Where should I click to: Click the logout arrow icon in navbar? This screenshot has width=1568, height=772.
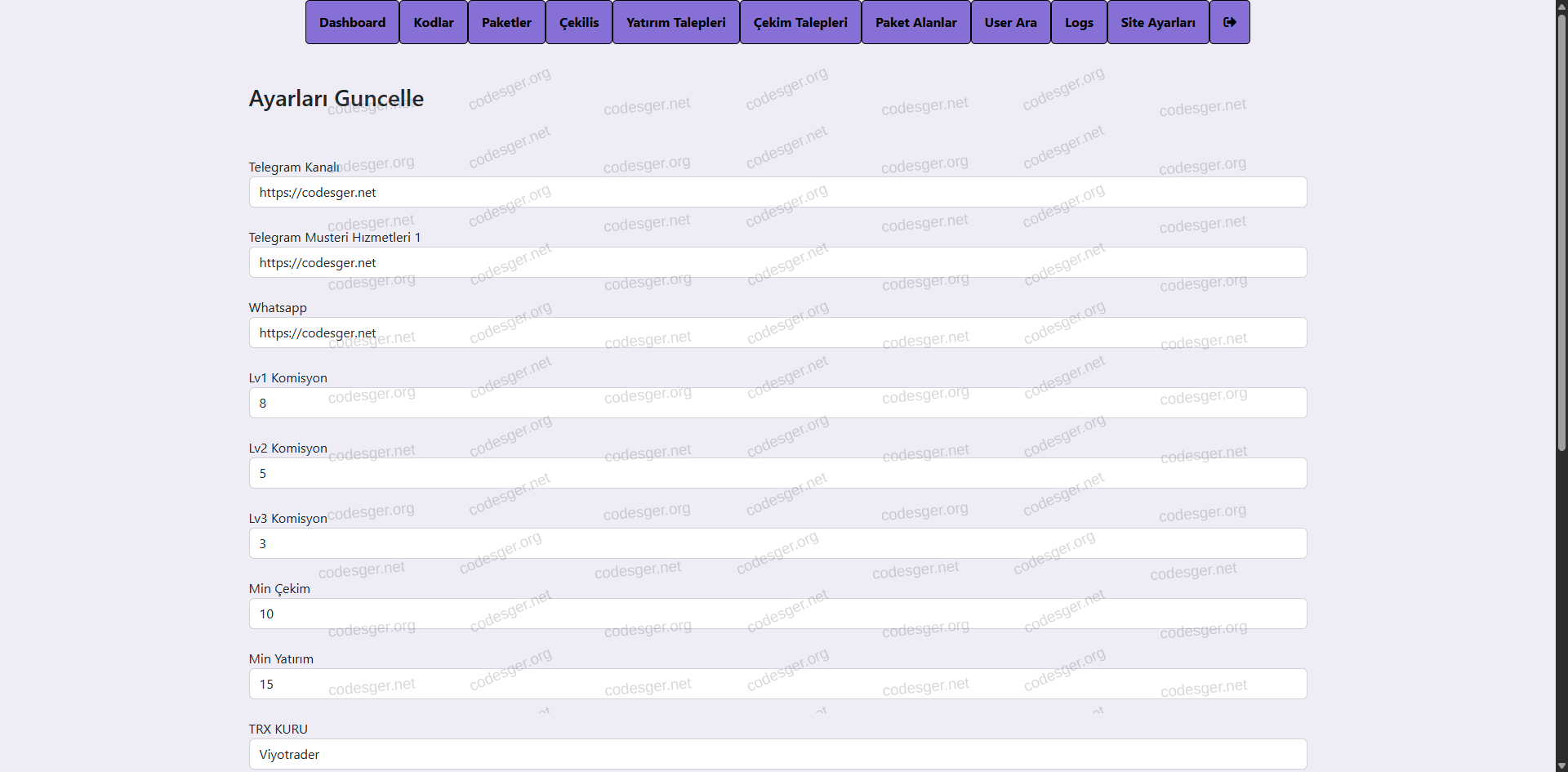(x=1229, y=22)
